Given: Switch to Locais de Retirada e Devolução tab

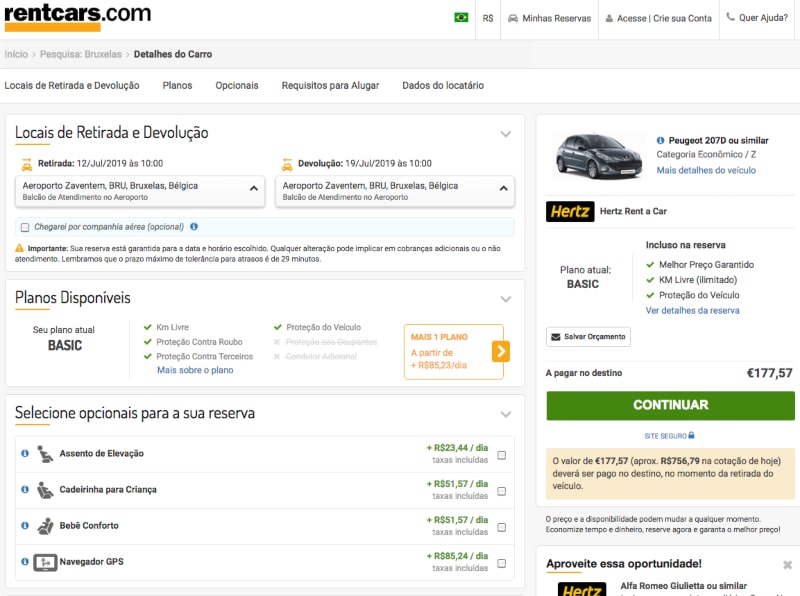Looking at the screenshot, I should [x=72, y=85].
